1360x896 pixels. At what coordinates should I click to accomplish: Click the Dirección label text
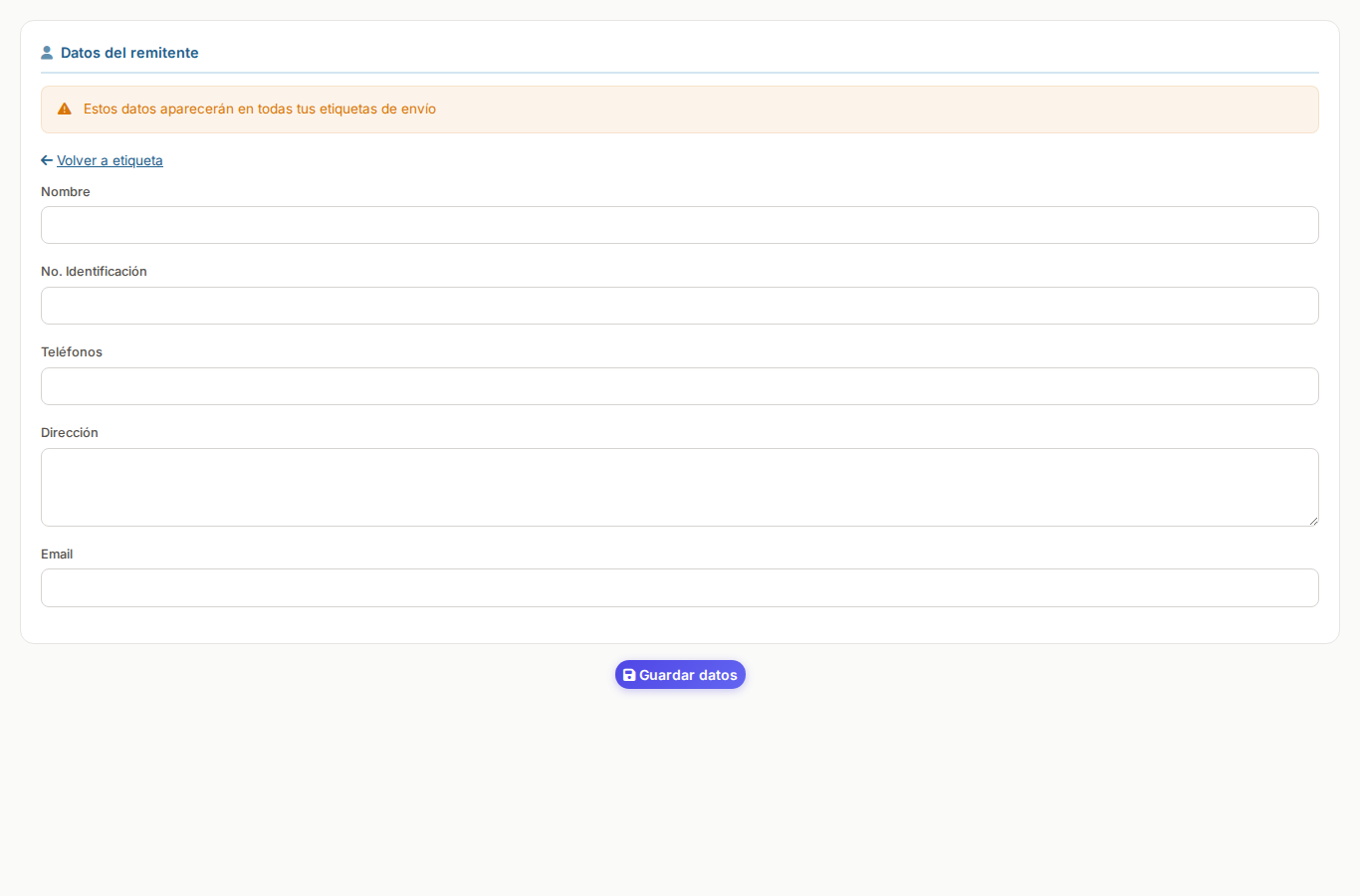click(x=70, y=433)
